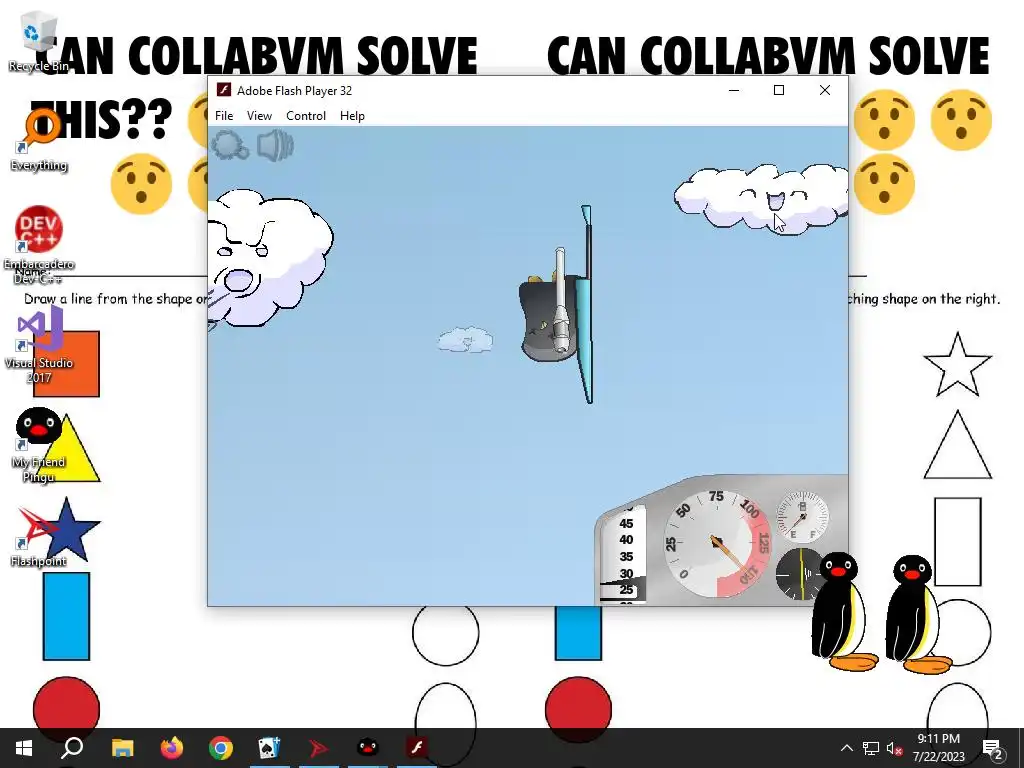Maximize the Adobe Flash Player window
The height and width of the screenshot is (768, 1024).
[x=778, y=90]
